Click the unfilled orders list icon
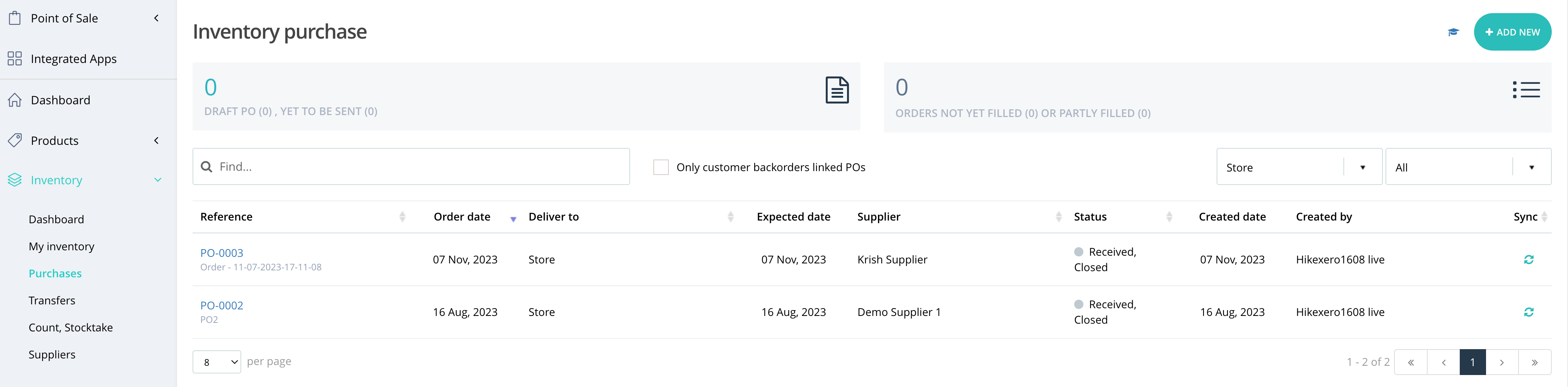1568x387 pixels. point(1526,90)
